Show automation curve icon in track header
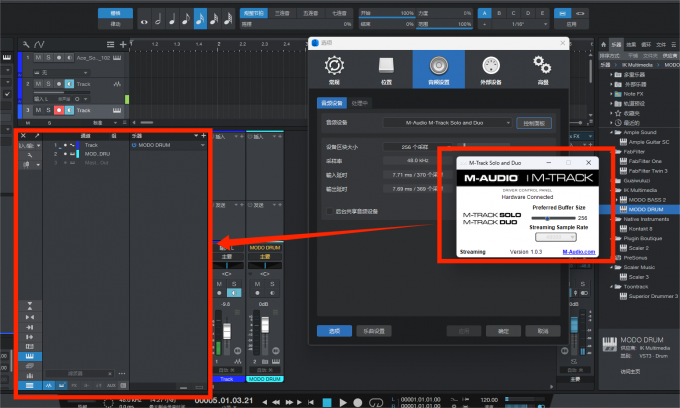 point(39,44)
